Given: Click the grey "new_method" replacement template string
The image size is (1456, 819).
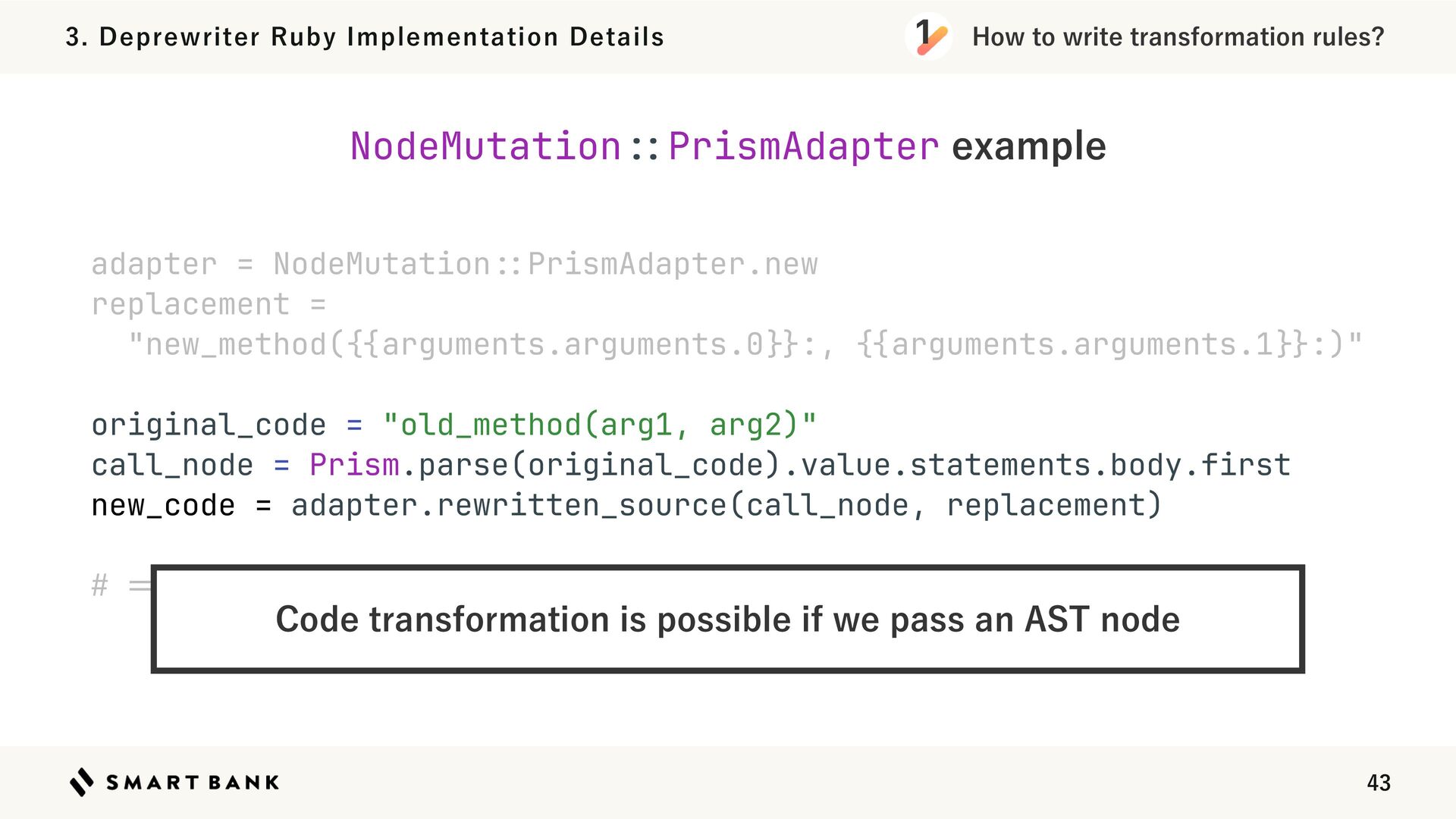Looking at the screenshot, I should click(x=745, y=344).
